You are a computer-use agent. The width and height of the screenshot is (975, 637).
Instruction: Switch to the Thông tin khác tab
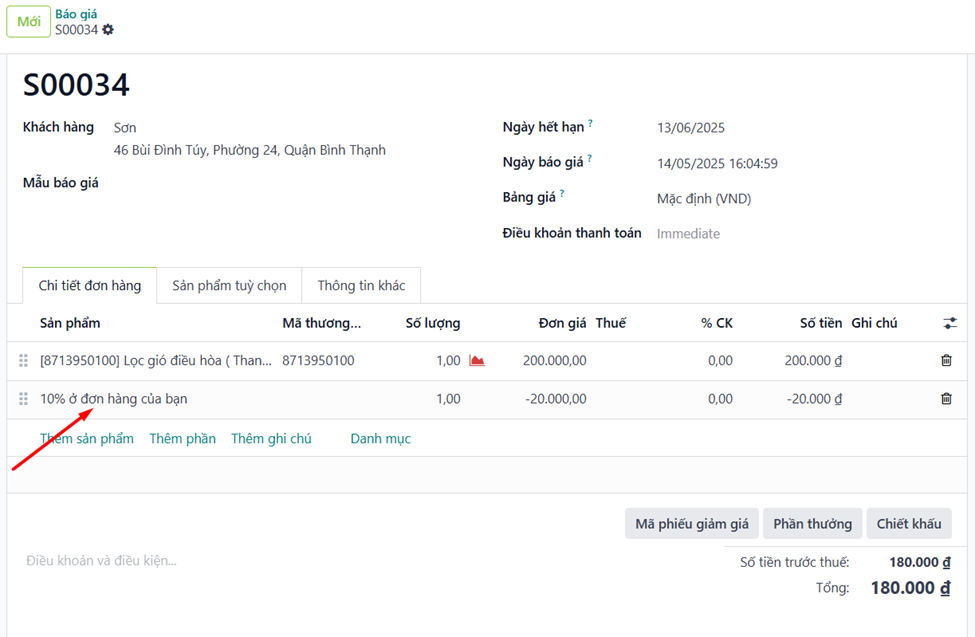click(361, 286)
